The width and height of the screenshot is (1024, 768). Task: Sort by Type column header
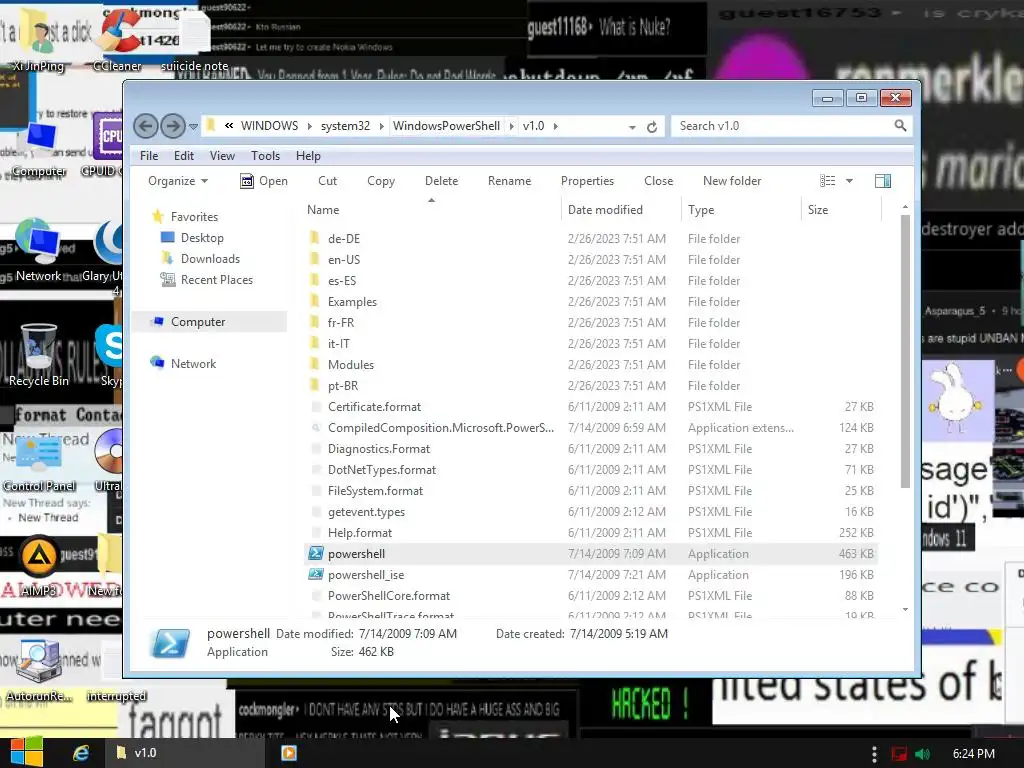pos(741,210)
